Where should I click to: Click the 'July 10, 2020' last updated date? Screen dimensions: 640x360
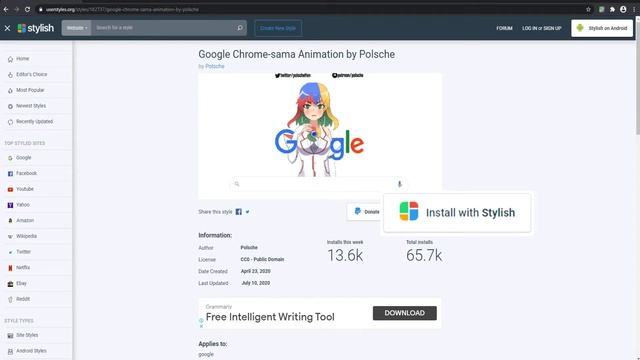click(x=256, y=283)
